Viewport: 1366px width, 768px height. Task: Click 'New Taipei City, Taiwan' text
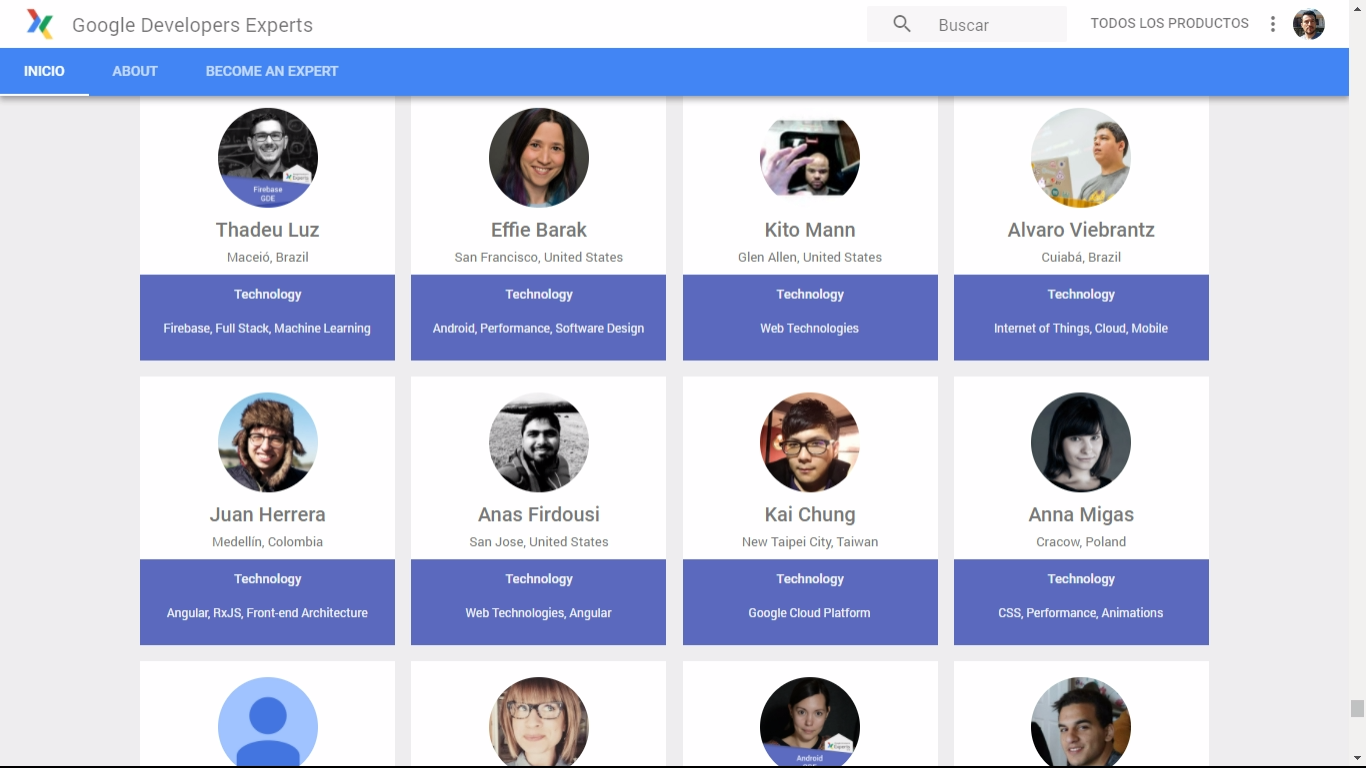click(x=810, y=542)
